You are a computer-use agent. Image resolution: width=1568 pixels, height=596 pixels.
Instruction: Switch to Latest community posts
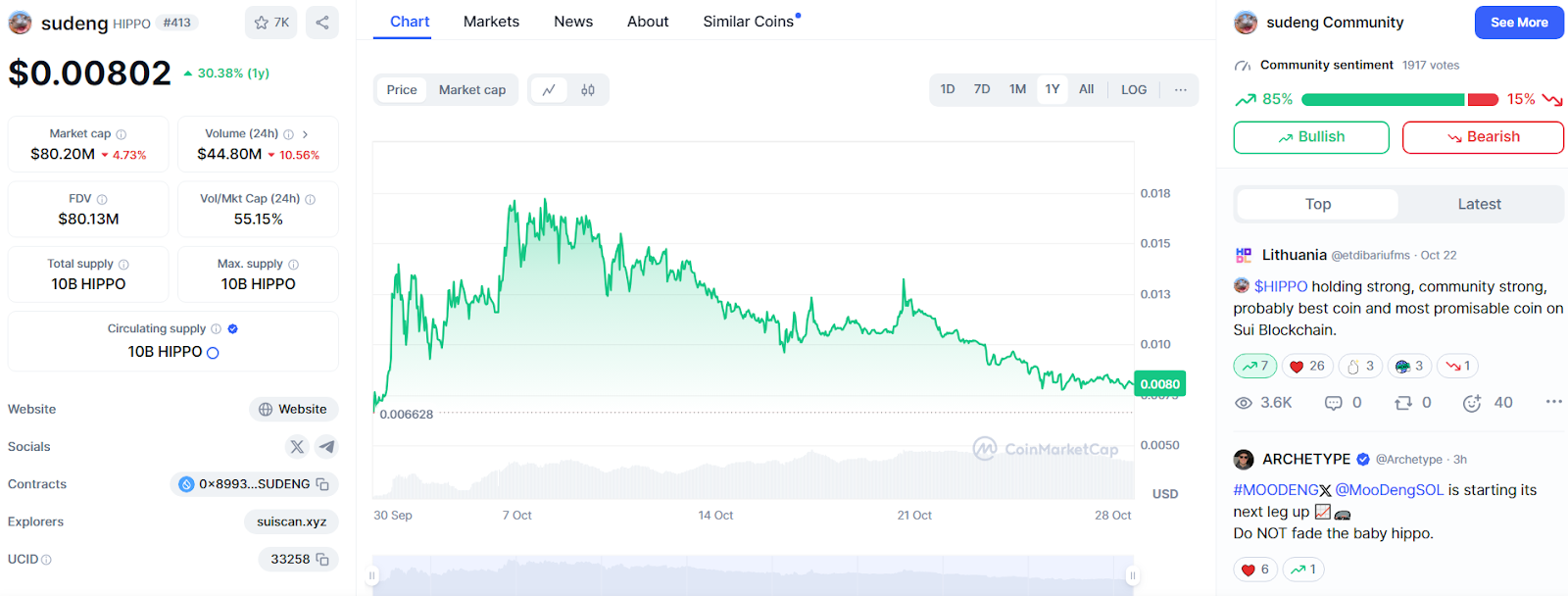(x=1480, y=204)
